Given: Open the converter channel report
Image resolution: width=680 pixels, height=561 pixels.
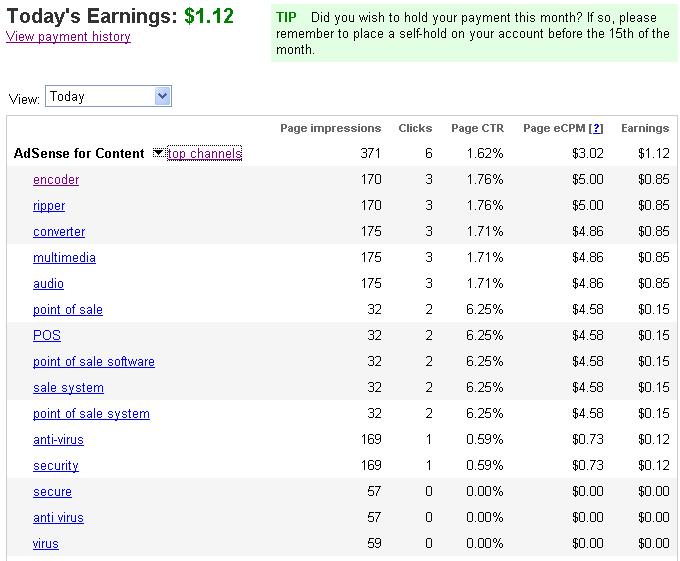Looking at the screenshot, I should (59, 232).
